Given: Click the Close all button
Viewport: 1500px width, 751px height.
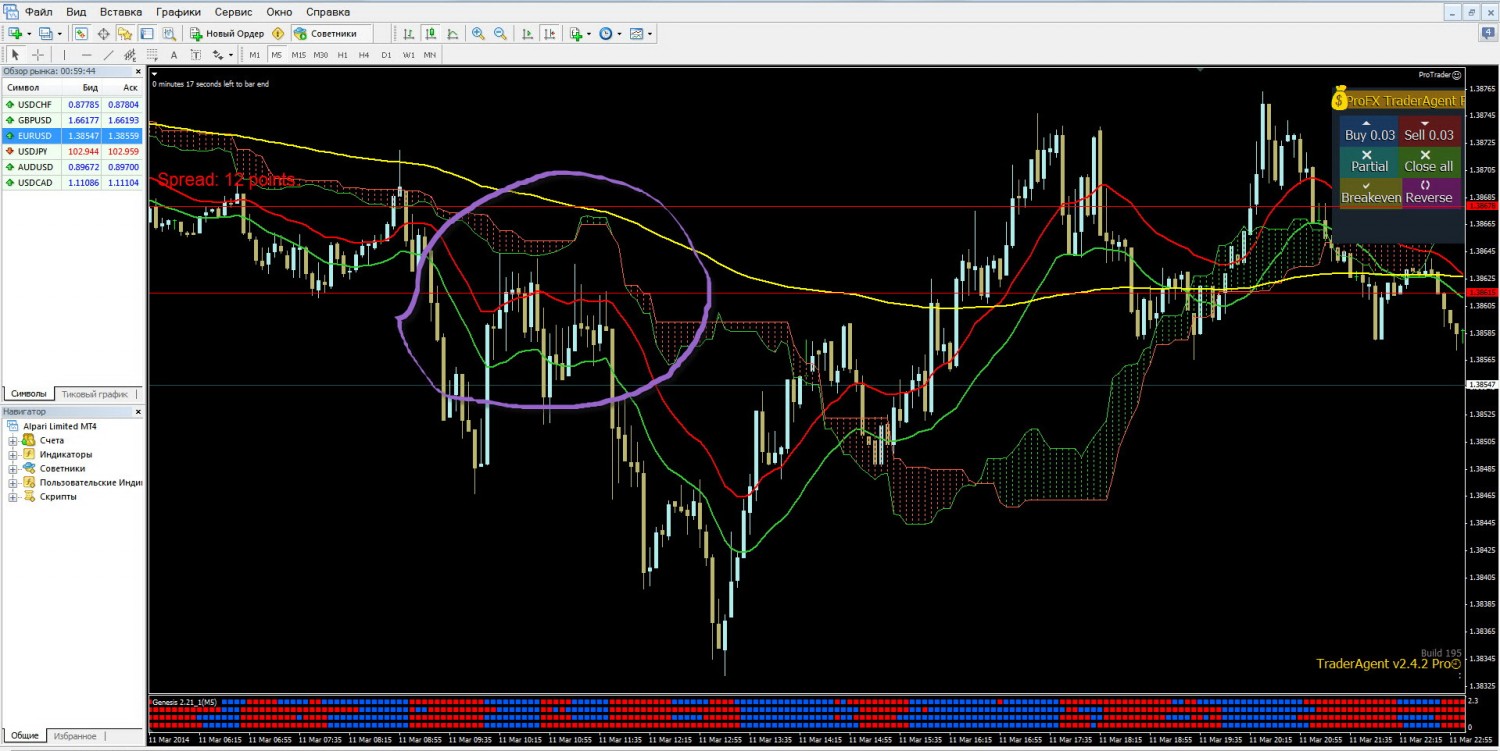Looking at the screenshot, I should [x=1429, y=162].
